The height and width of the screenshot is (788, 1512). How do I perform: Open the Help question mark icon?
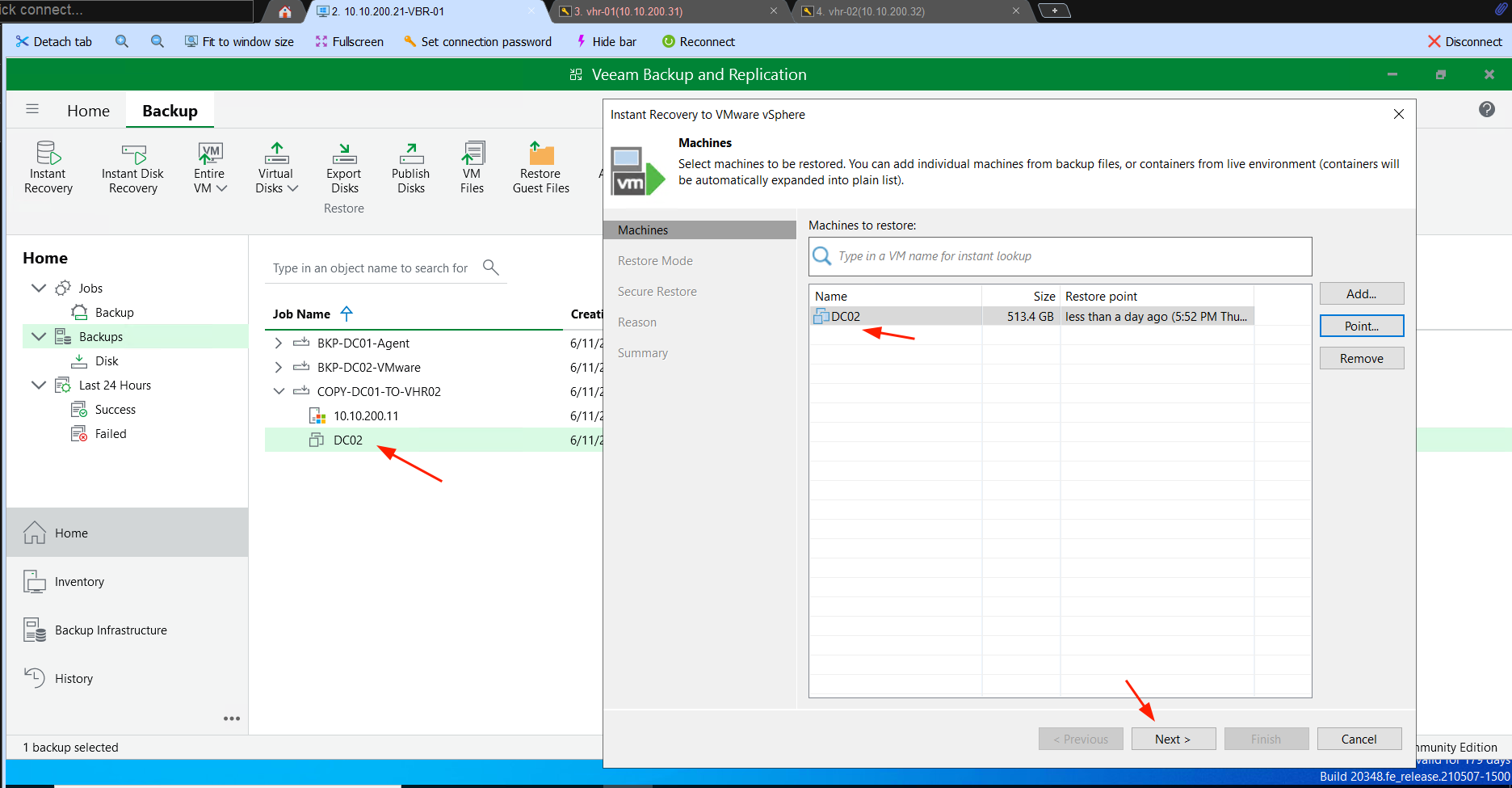click(x=1487, y=109)
